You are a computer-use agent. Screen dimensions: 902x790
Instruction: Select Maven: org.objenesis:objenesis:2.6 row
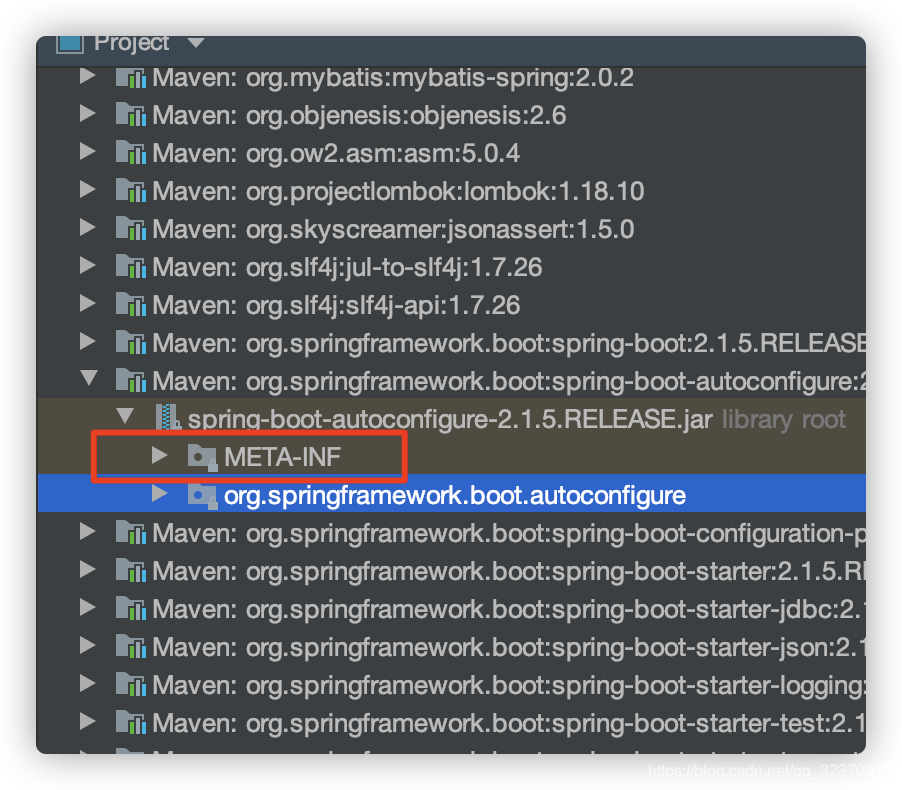tap(452, 115)
